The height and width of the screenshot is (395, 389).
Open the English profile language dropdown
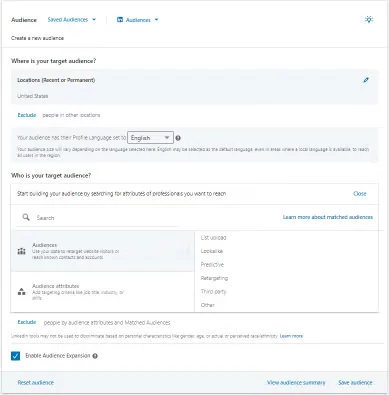coord(150,138)
